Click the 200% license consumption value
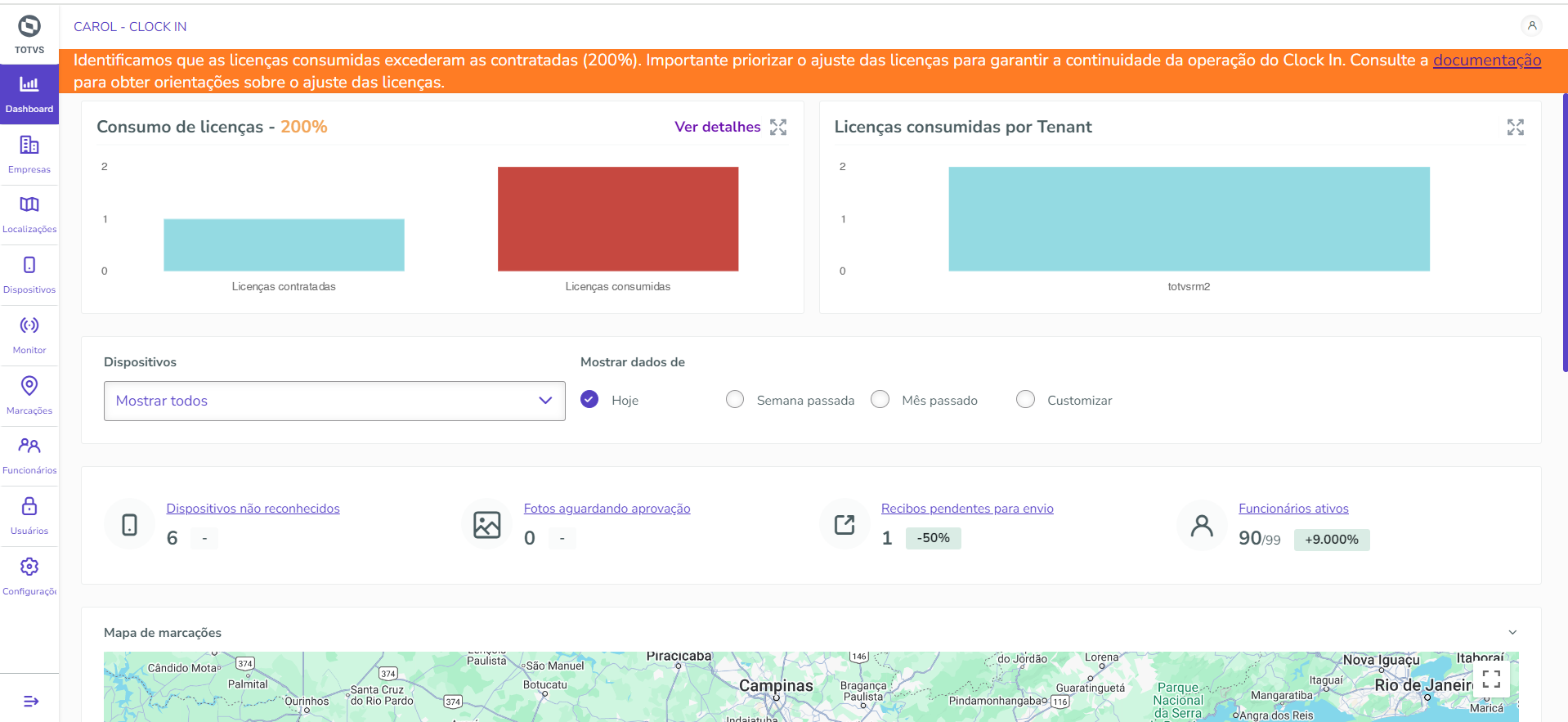 (304, 127)
